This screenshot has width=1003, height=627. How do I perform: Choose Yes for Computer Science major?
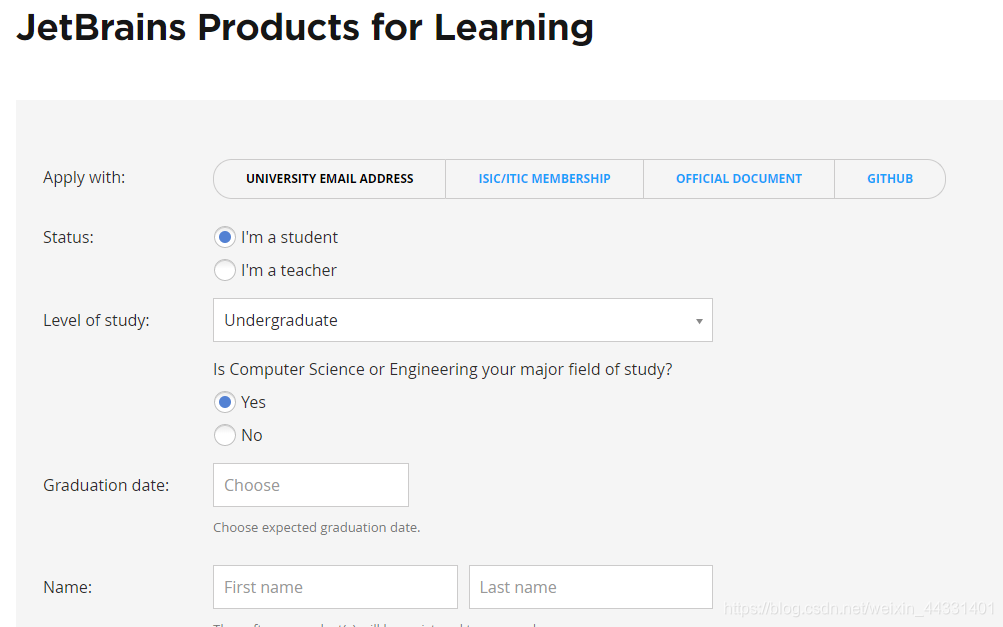(x=226, y=402)
